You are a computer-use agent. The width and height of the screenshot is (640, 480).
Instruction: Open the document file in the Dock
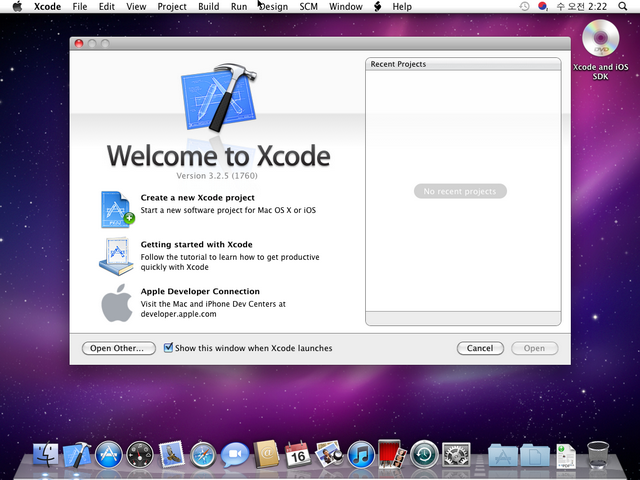click(566, 456)
